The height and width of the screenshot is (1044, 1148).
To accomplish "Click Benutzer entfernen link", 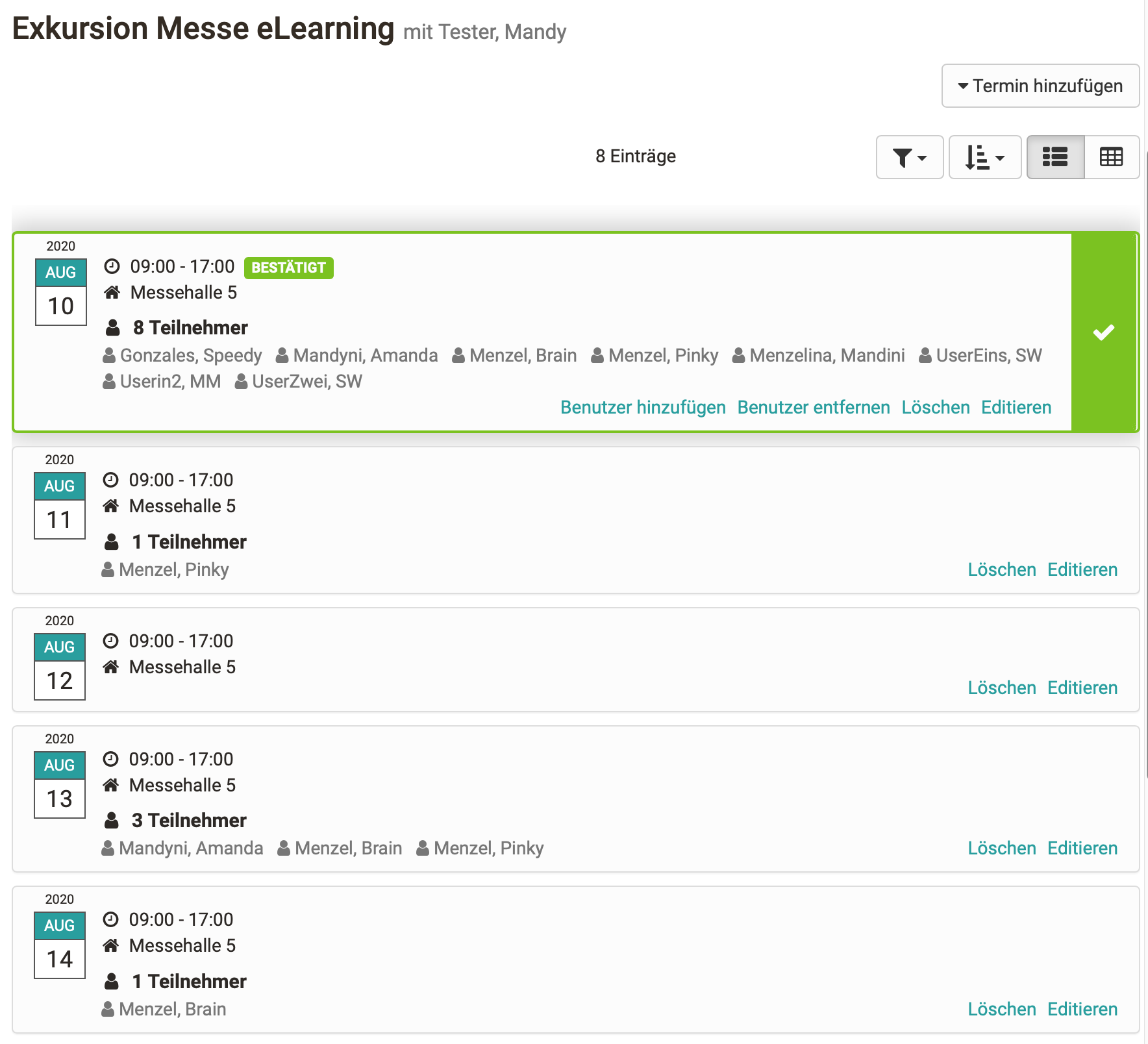I will point(814,407).
